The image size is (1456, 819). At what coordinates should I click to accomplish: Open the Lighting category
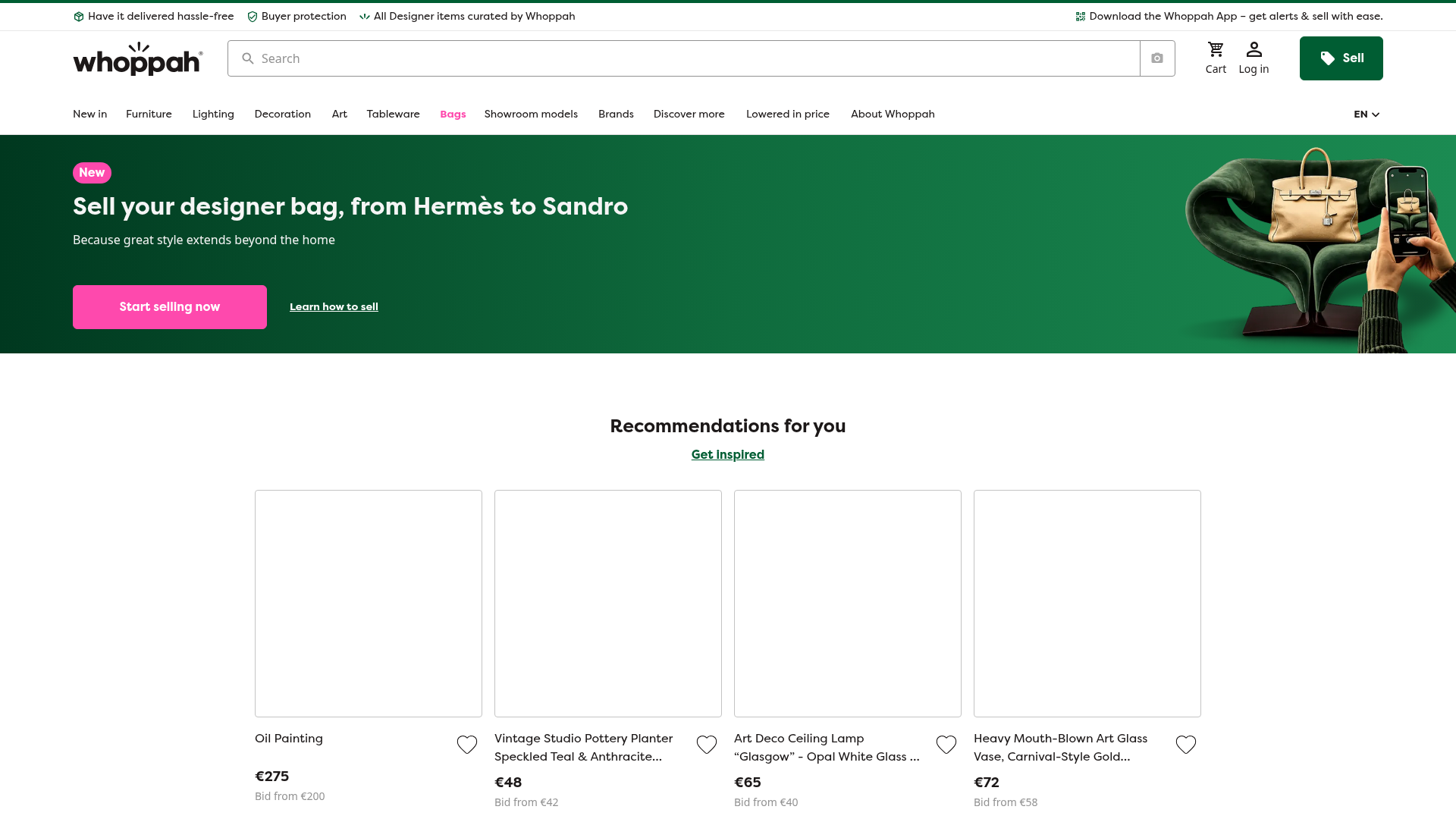click(213, 115)
